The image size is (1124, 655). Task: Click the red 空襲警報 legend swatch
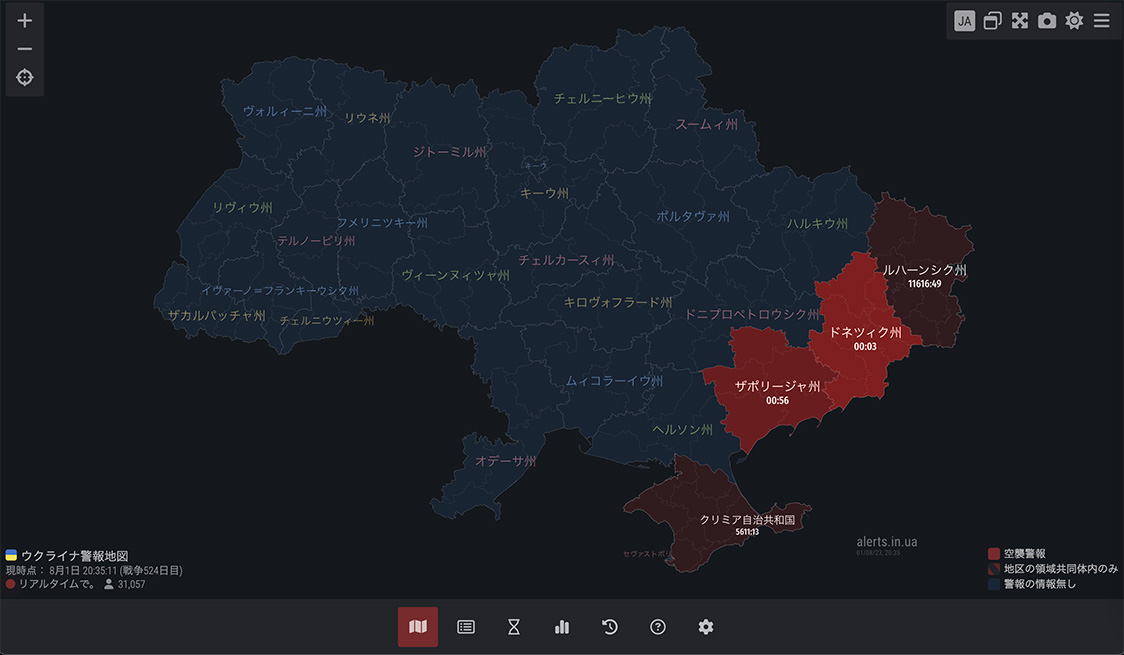[993, 553]
